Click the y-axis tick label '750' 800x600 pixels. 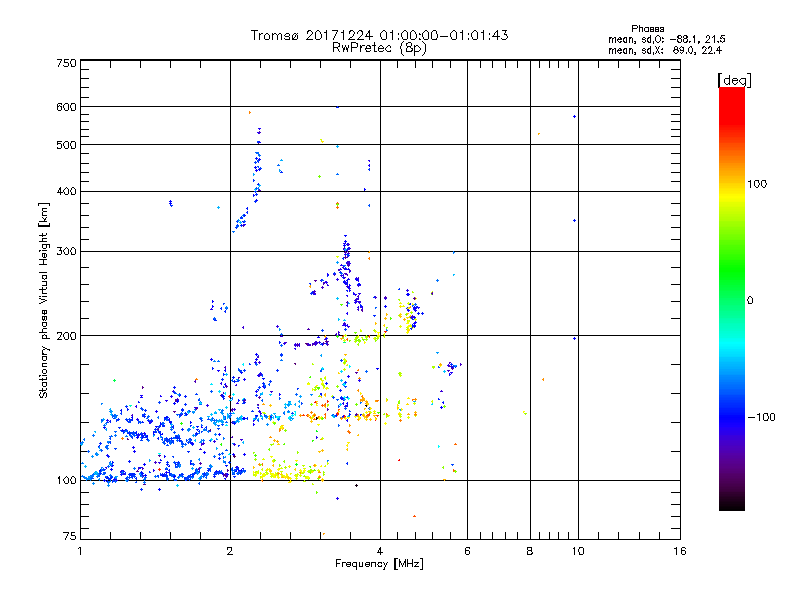pos(67,63)
